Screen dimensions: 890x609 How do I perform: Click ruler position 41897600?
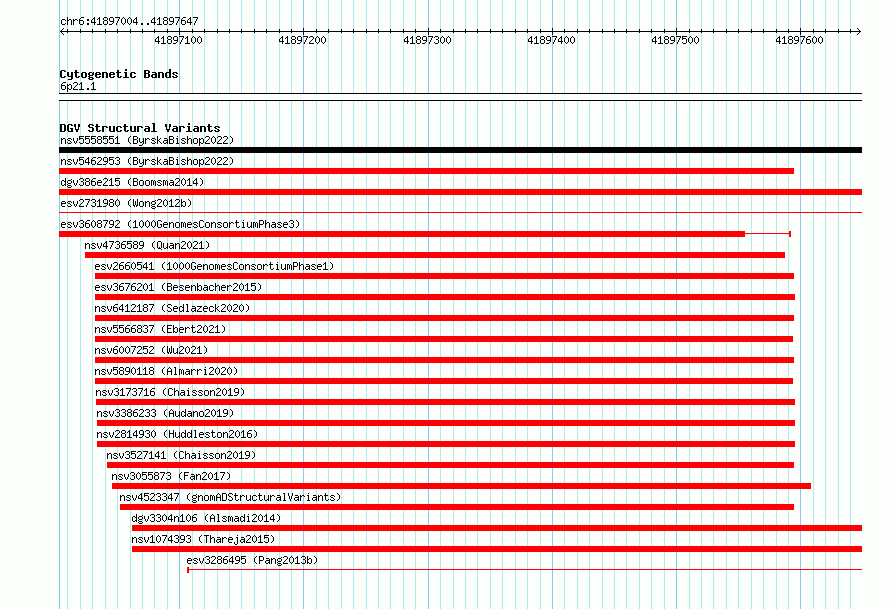799,40
